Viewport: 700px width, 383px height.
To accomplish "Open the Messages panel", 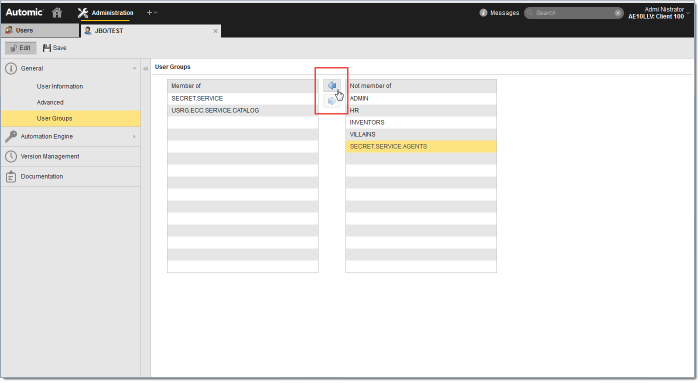I will tap(499, 12).
